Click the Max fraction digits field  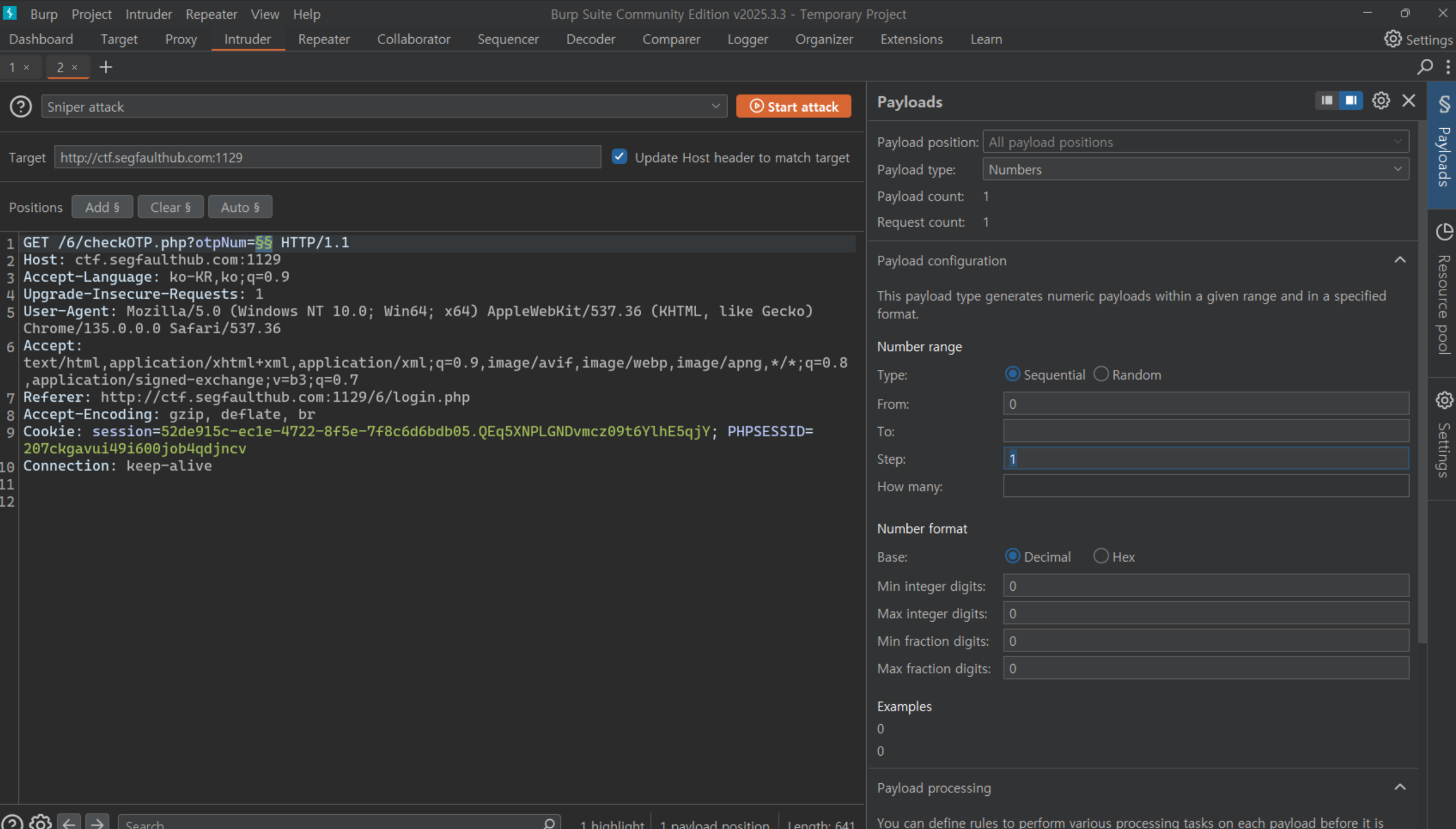(x=1206, y=668)
